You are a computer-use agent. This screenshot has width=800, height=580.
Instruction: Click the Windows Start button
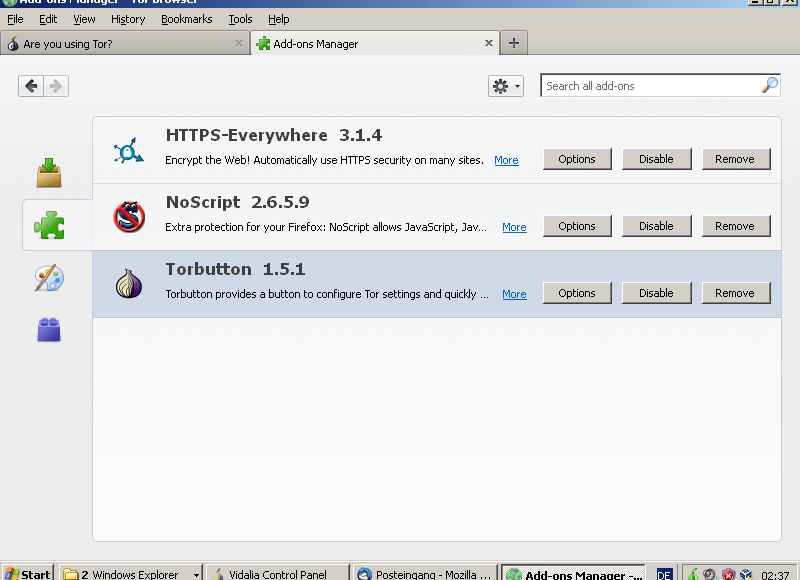[x=29, y=574]
